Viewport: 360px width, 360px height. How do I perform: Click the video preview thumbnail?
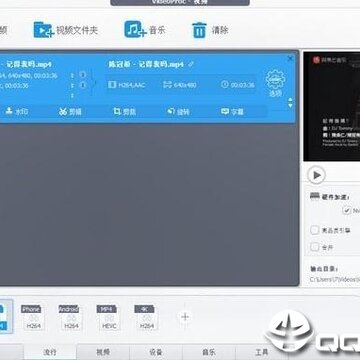tap(332, 107)
